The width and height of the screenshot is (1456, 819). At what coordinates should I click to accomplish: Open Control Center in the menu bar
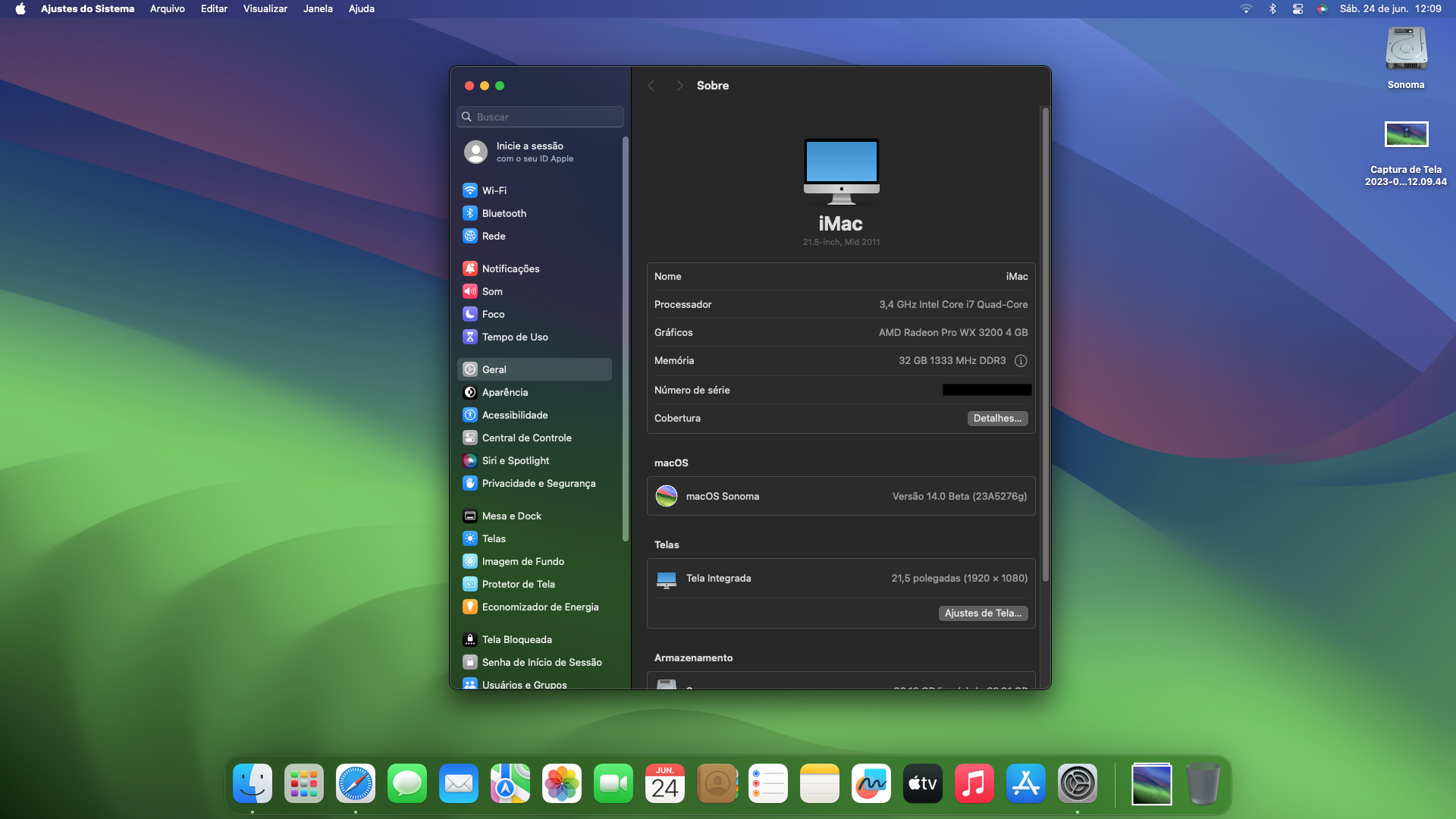(1298, 9)
